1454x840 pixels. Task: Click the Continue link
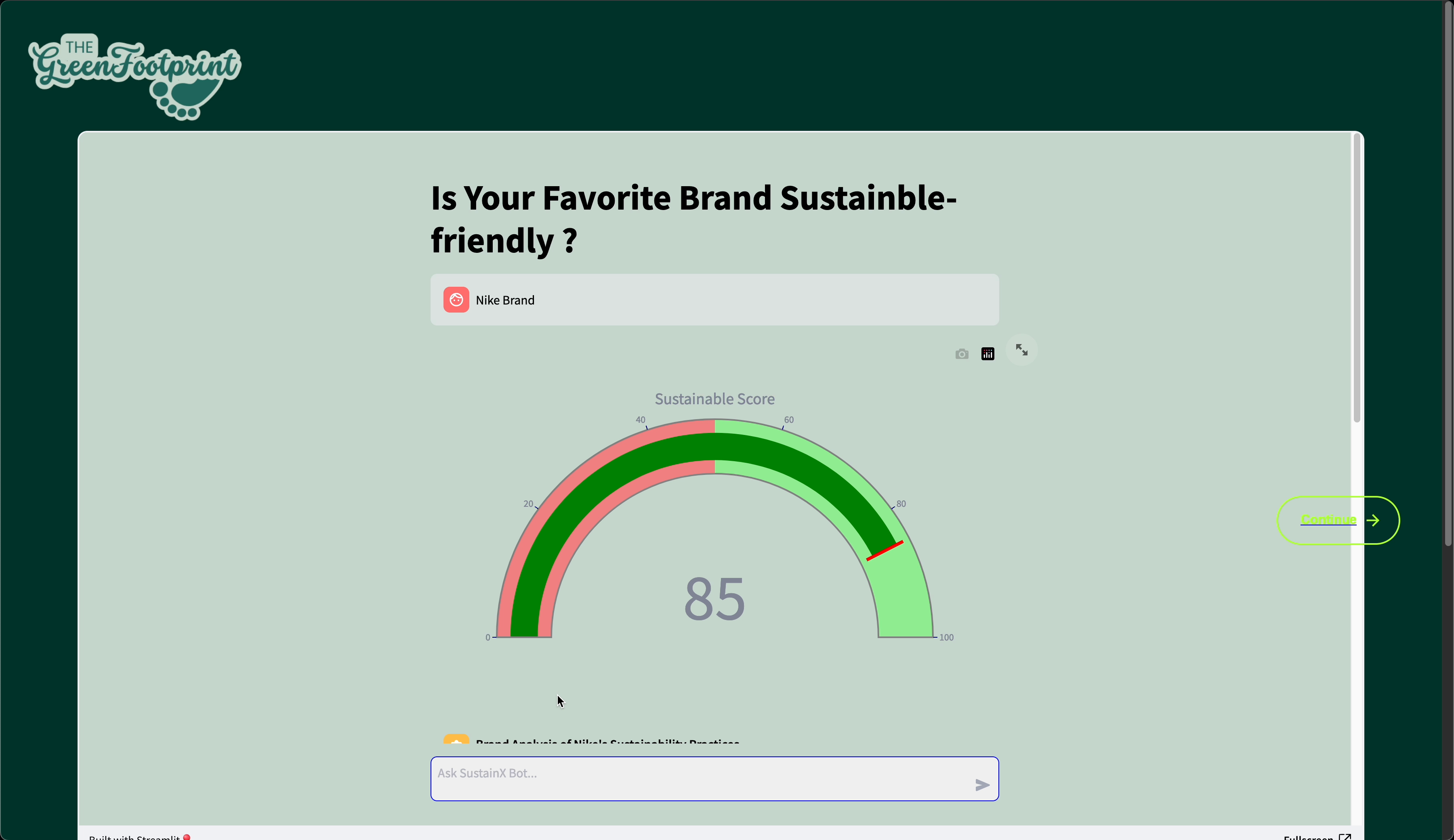[1328, 520]
